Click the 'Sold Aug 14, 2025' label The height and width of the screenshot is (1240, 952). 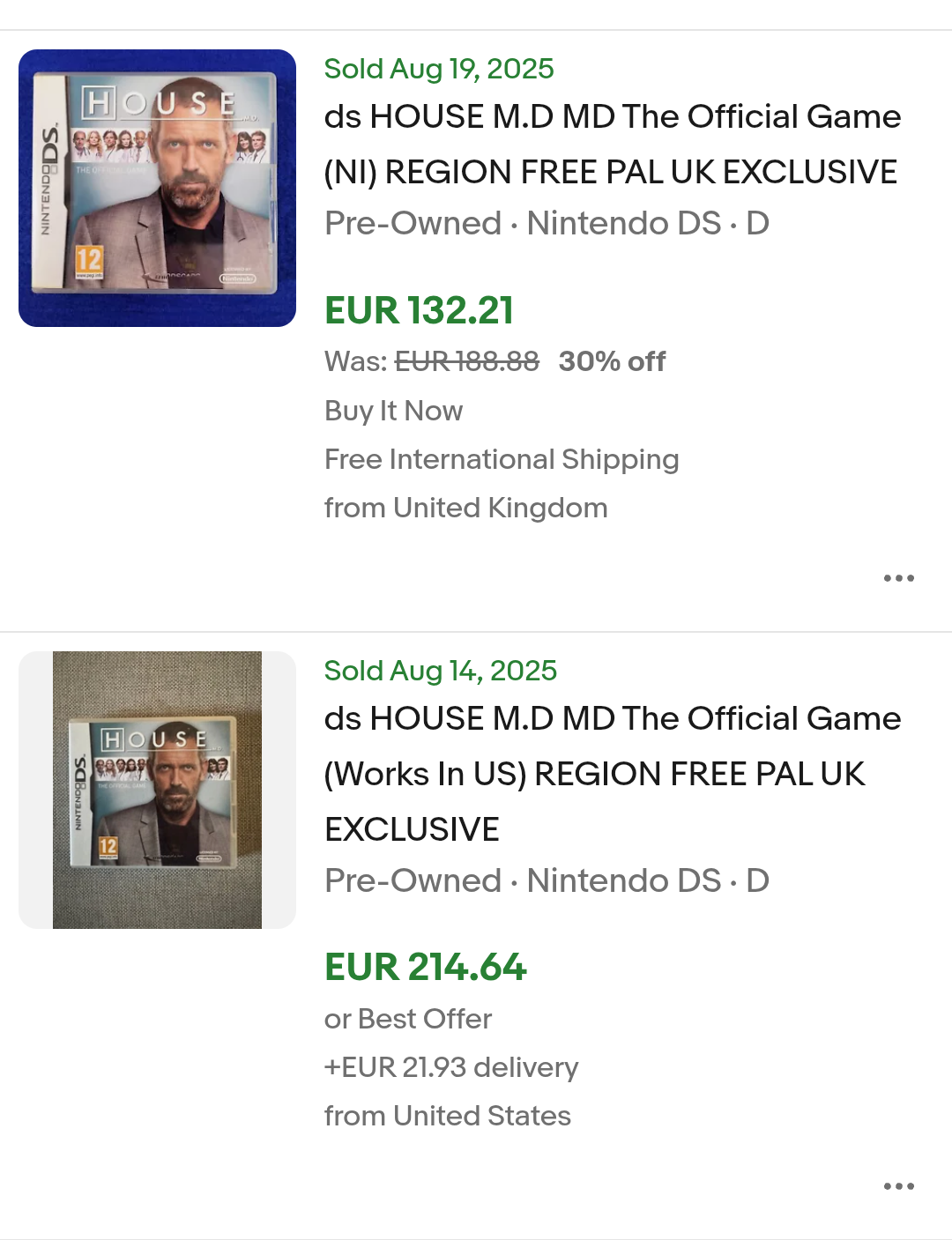tap(441, 671)
